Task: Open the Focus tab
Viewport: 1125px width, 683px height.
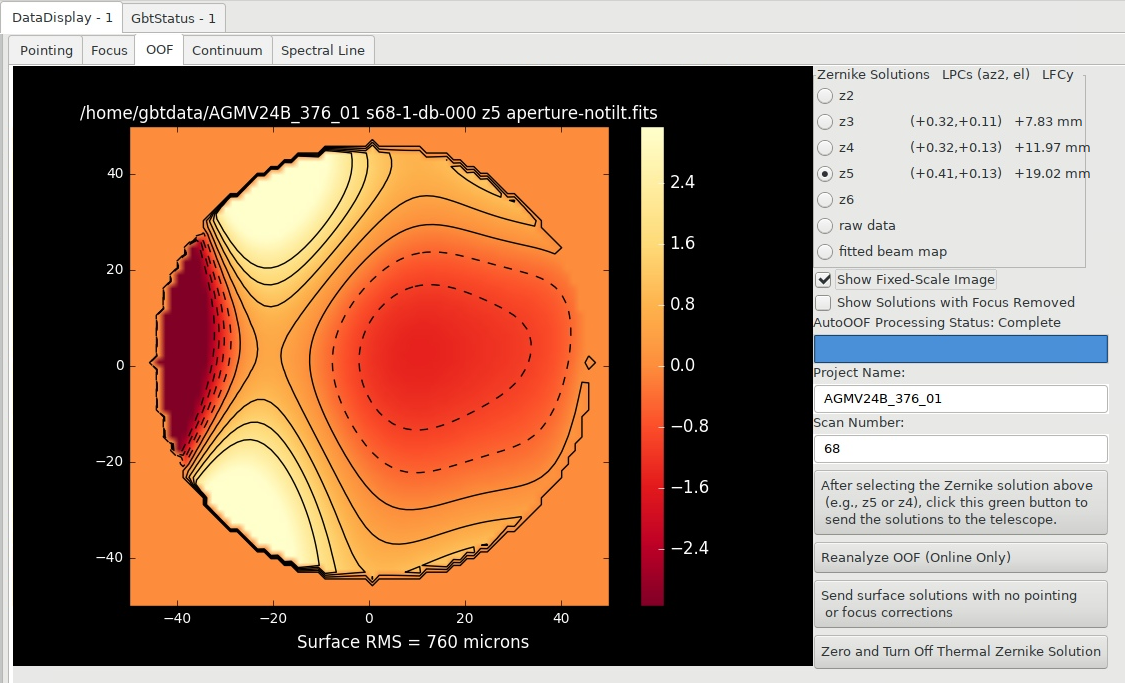Action: coord(109,50)
